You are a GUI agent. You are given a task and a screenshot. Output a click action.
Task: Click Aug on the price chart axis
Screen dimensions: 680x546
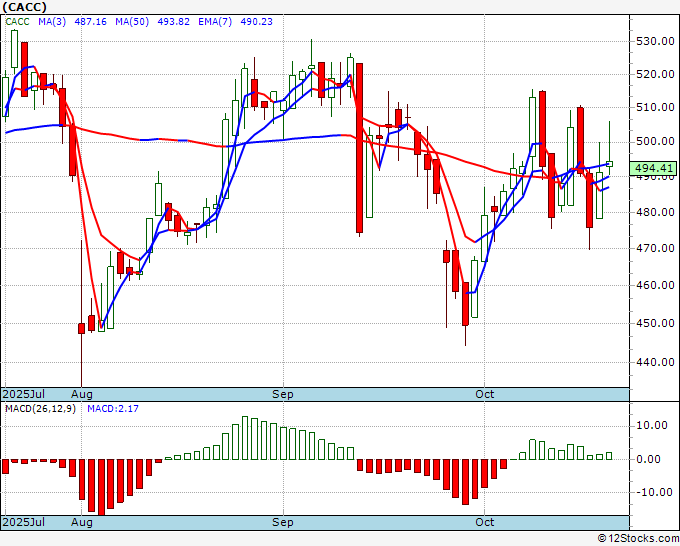coord(82,394)
